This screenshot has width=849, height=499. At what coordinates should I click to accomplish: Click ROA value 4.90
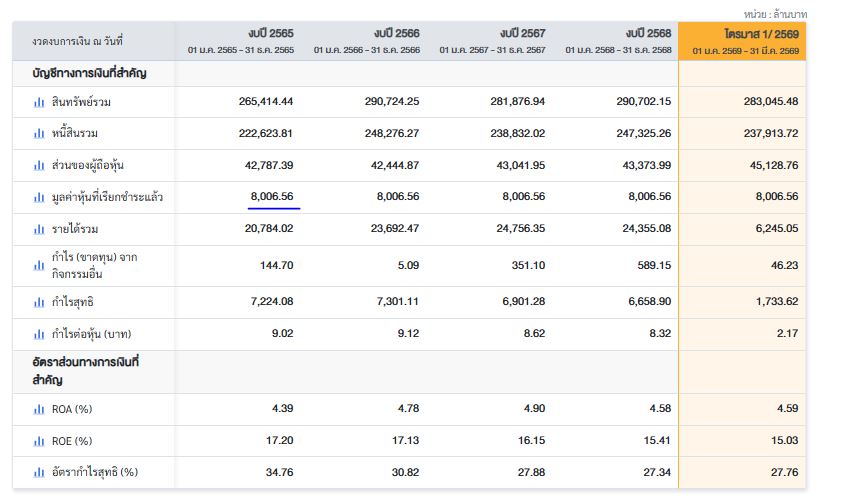click(x=534, y=409)
